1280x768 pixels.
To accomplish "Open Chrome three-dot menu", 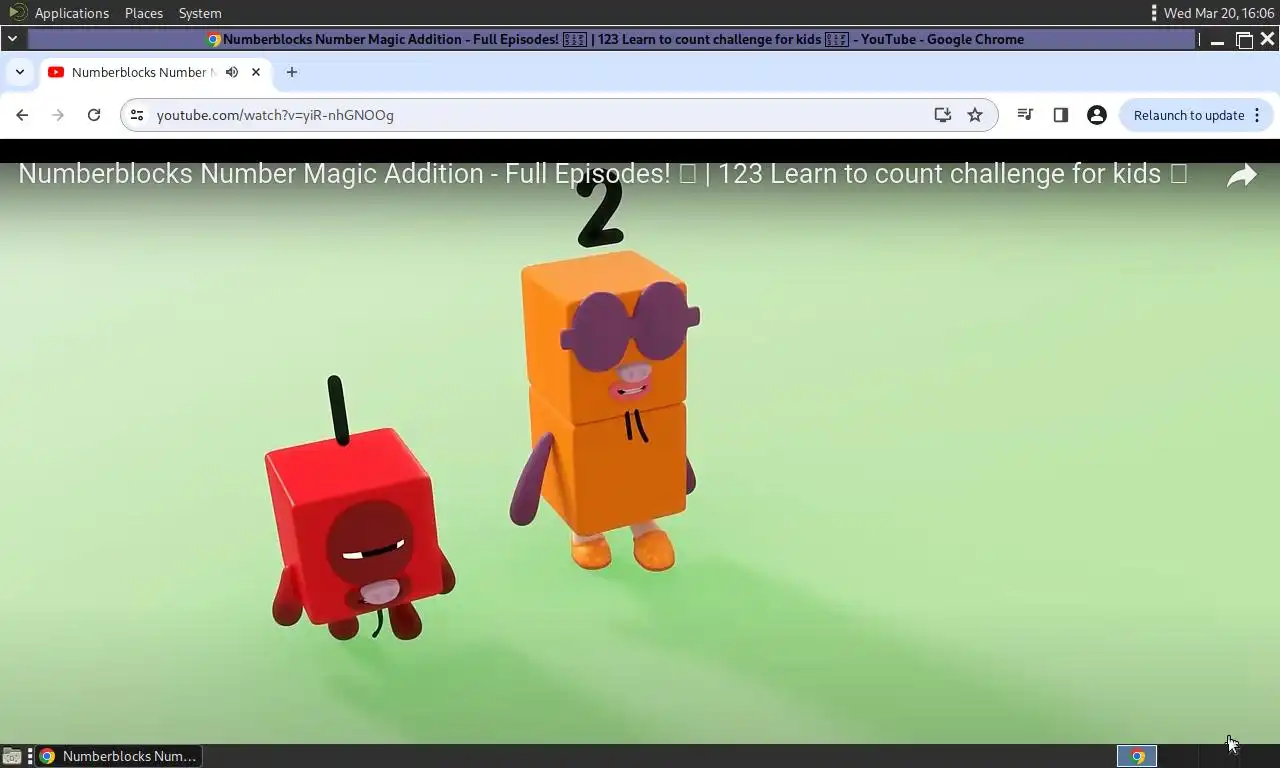I will (1257, 115).
